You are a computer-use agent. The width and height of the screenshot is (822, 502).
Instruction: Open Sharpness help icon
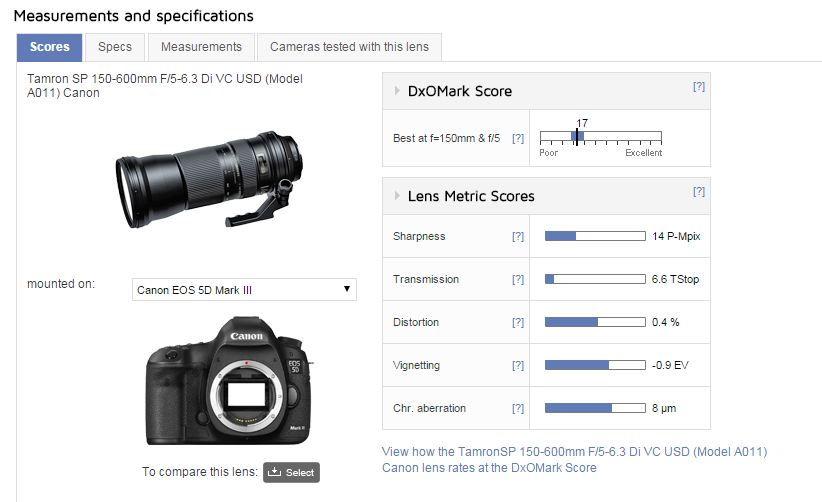518,236
